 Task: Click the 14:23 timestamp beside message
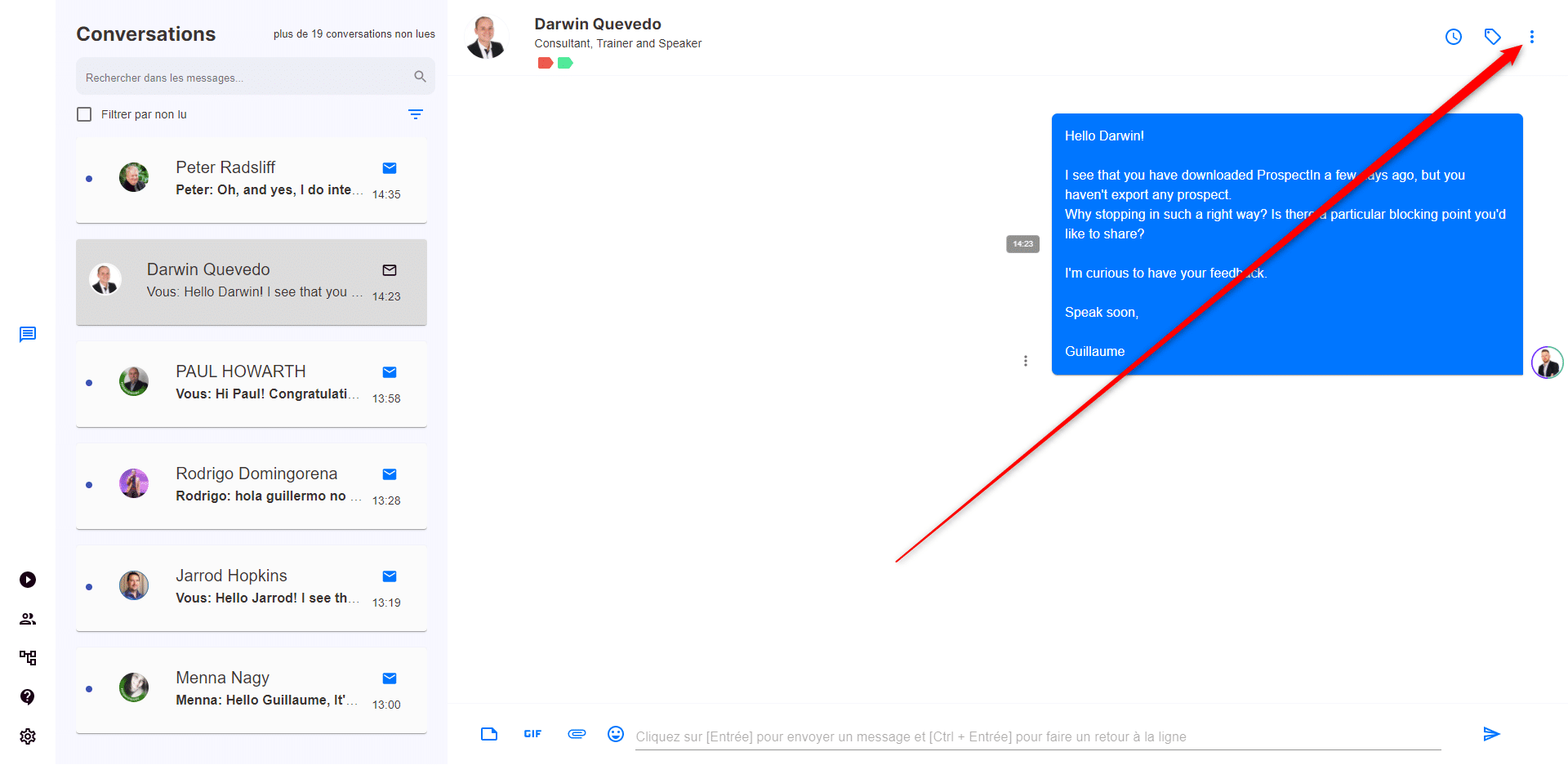(x=1022, y=244)
